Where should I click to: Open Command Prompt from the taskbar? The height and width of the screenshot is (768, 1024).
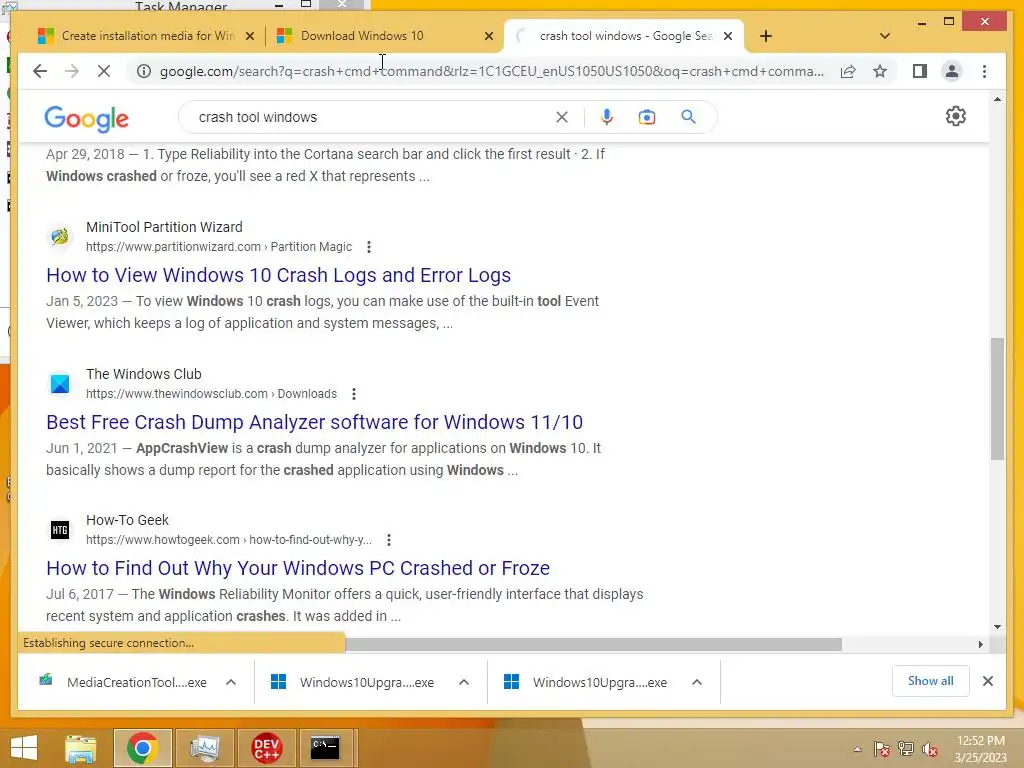[325, 748]
